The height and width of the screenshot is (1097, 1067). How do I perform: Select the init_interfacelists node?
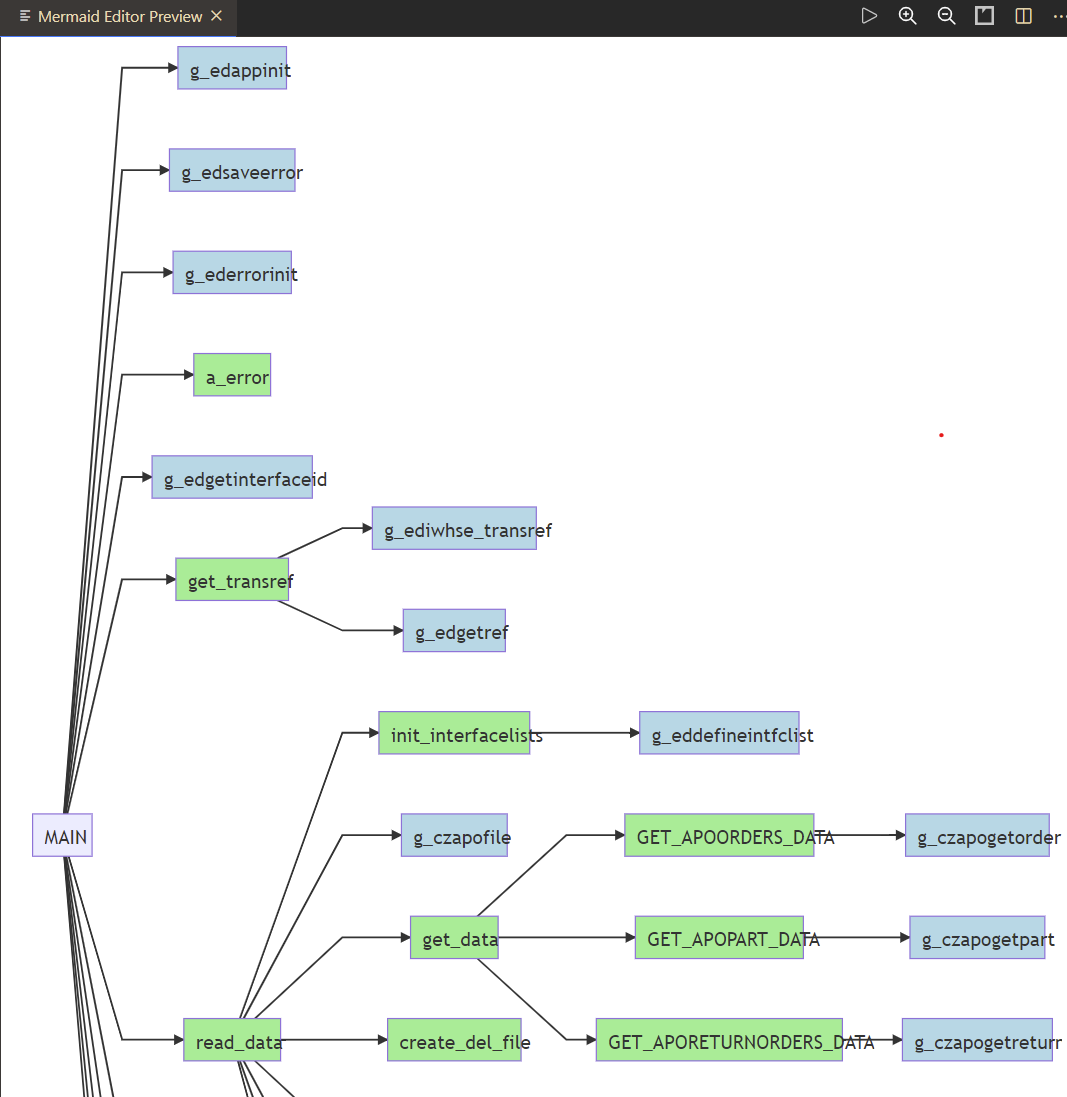[454, 733]
